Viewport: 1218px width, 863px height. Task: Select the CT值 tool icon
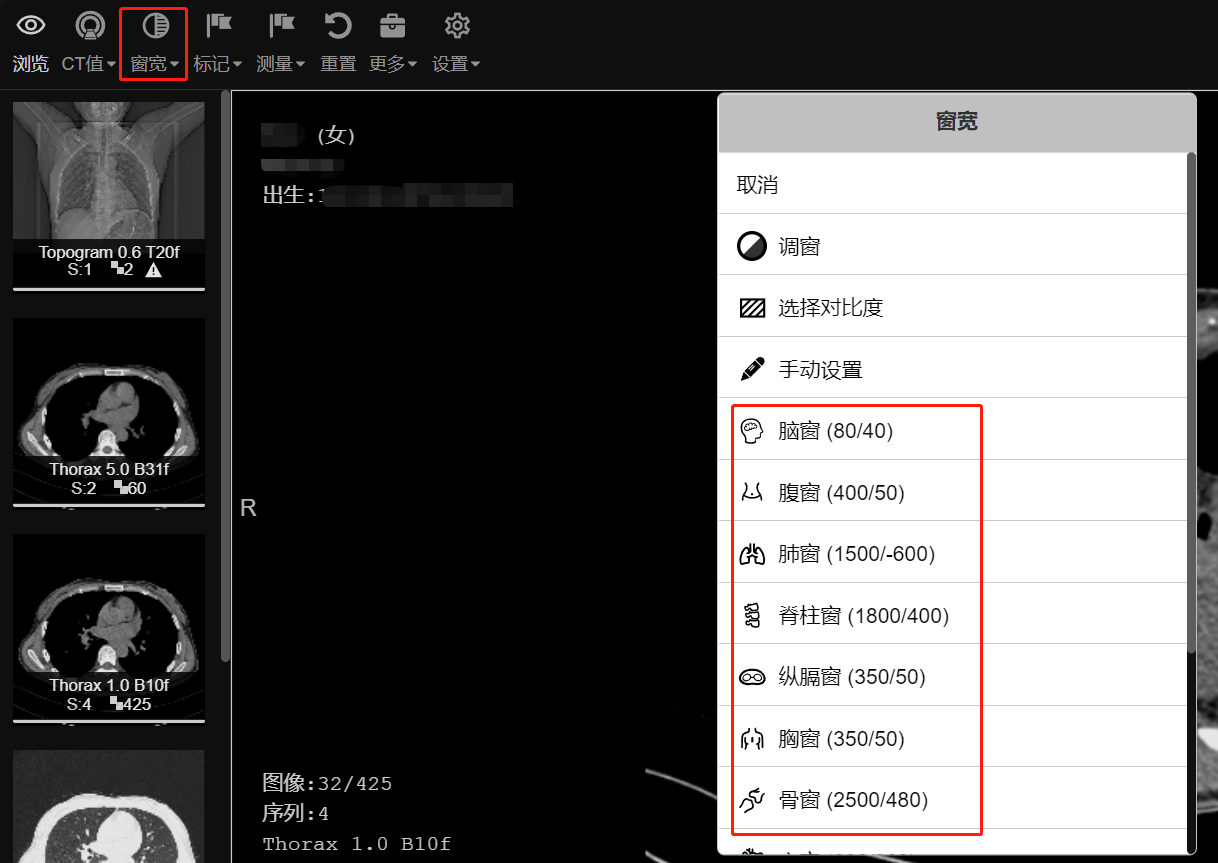[x=90, y=25]
